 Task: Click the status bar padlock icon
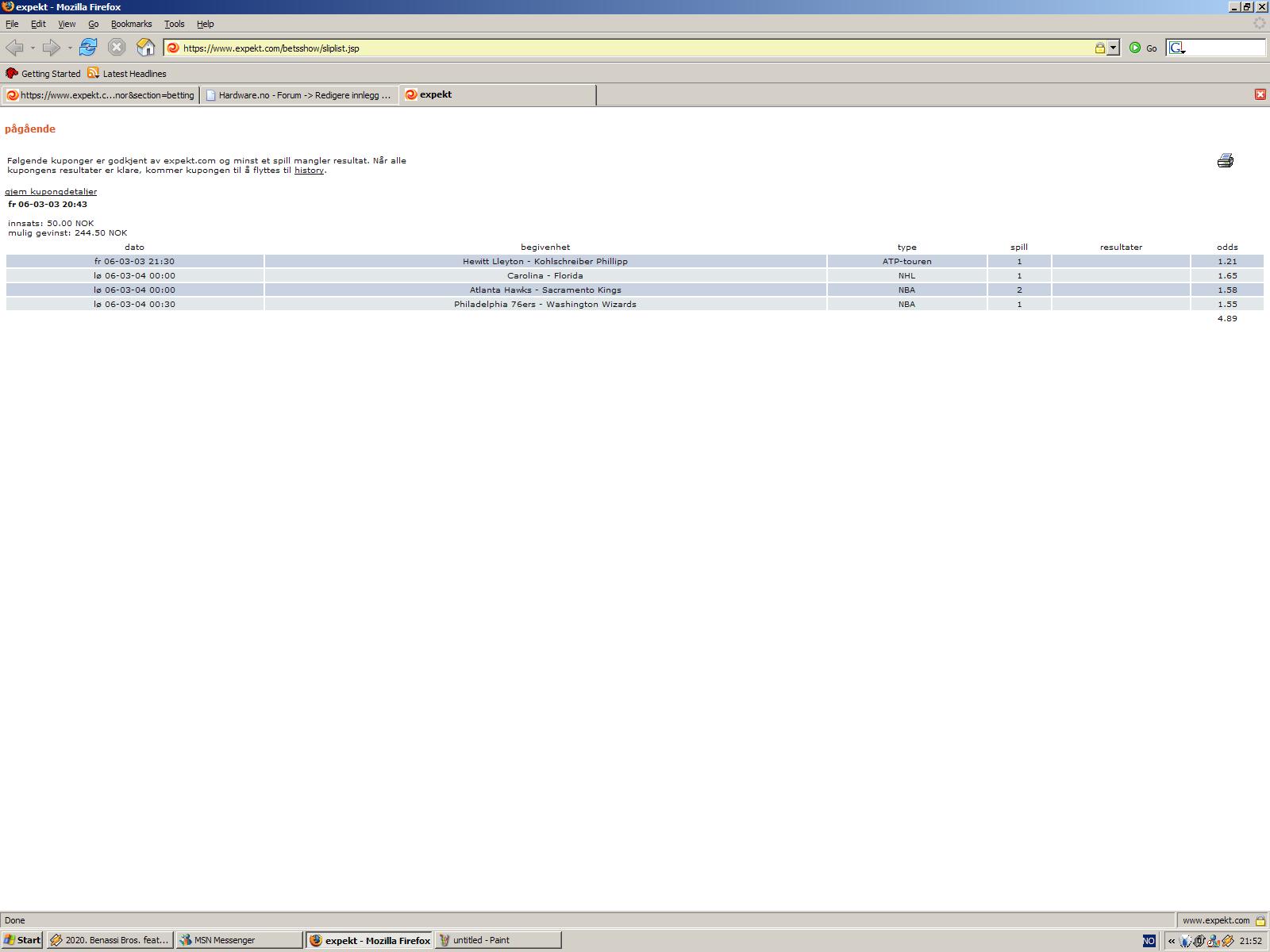point(1260,920)
